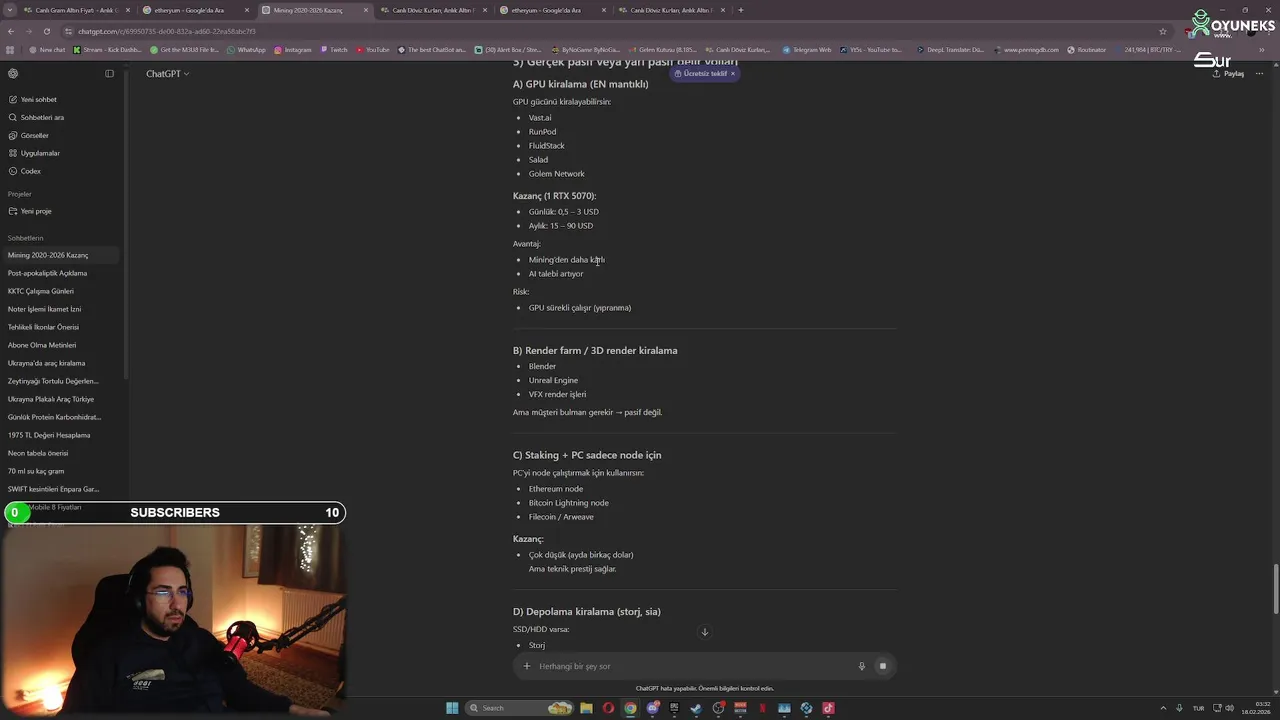Open Ukrayna'da araç kiralama chat
Image resolution: width=1280 pixels, height=720 pixels.
coord(60,363)
